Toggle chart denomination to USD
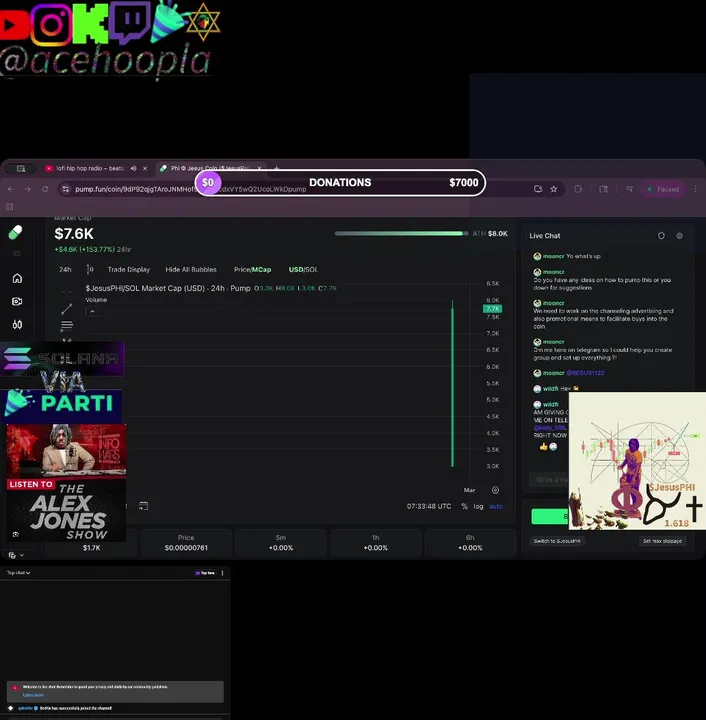This screenshot has height=720, width=706. tap(296, 270)
